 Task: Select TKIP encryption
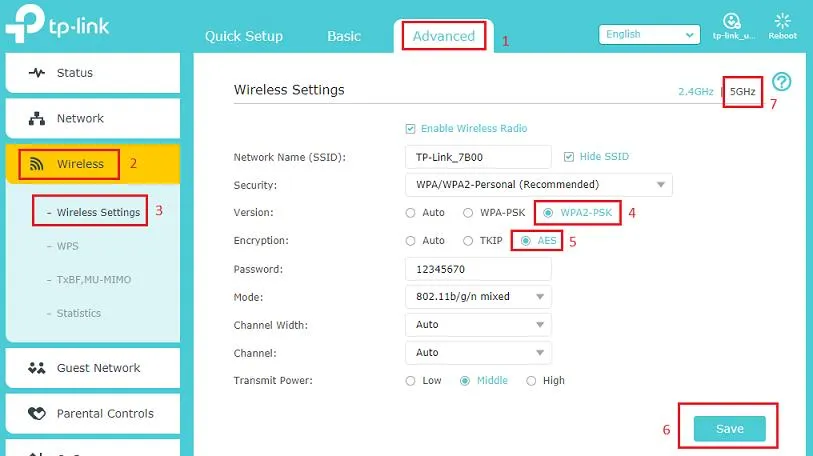pos(468,241)
